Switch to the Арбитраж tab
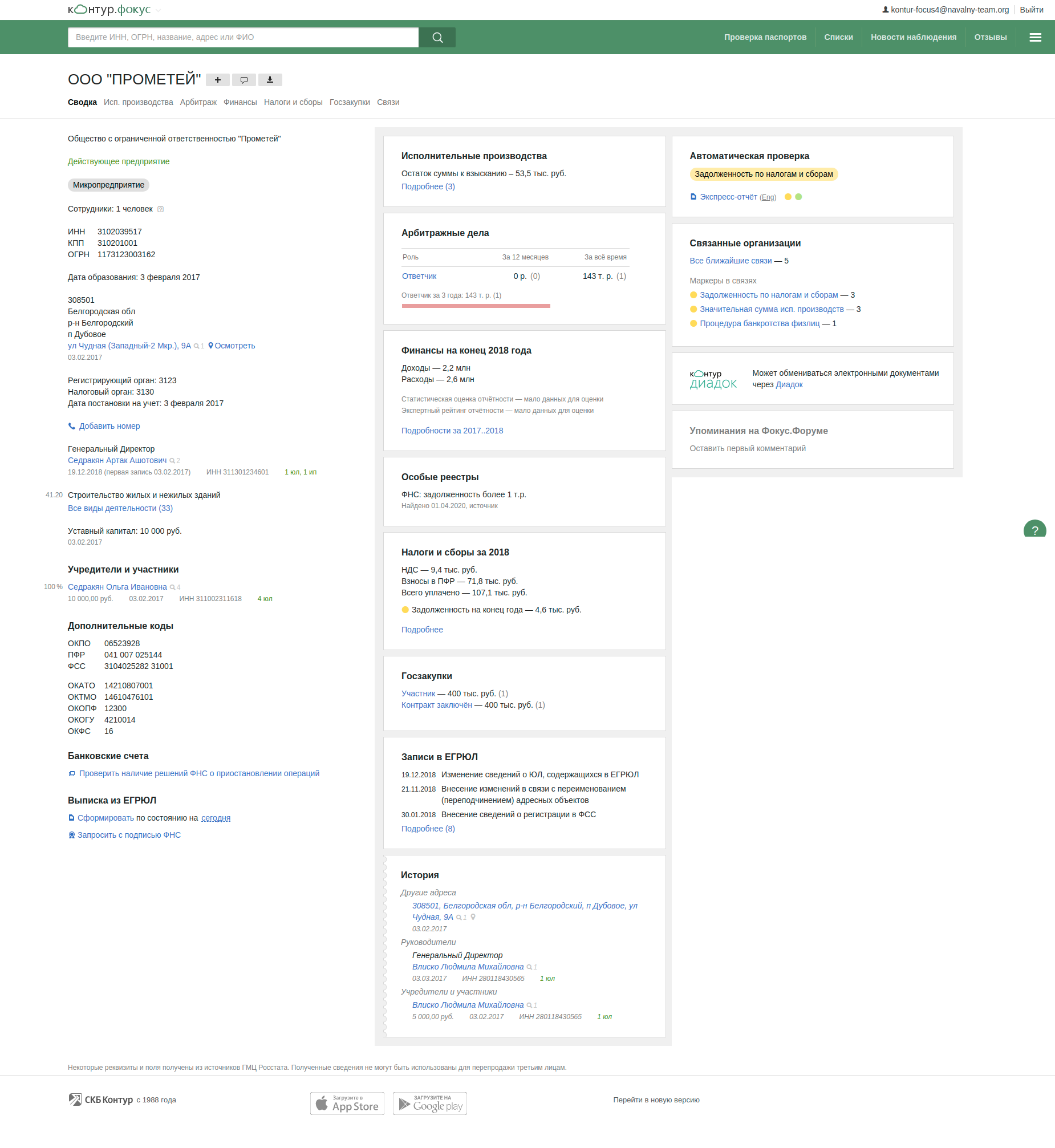Screen dimensions: 1055x1148 click(x=198, y=102)
